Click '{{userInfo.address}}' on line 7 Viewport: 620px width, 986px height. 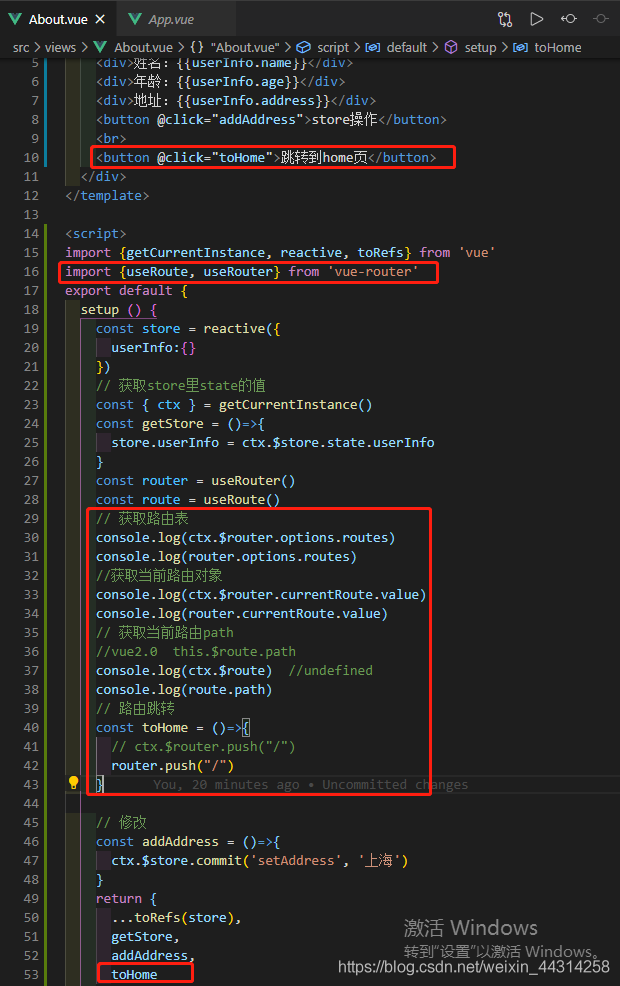tap(253, 101)
